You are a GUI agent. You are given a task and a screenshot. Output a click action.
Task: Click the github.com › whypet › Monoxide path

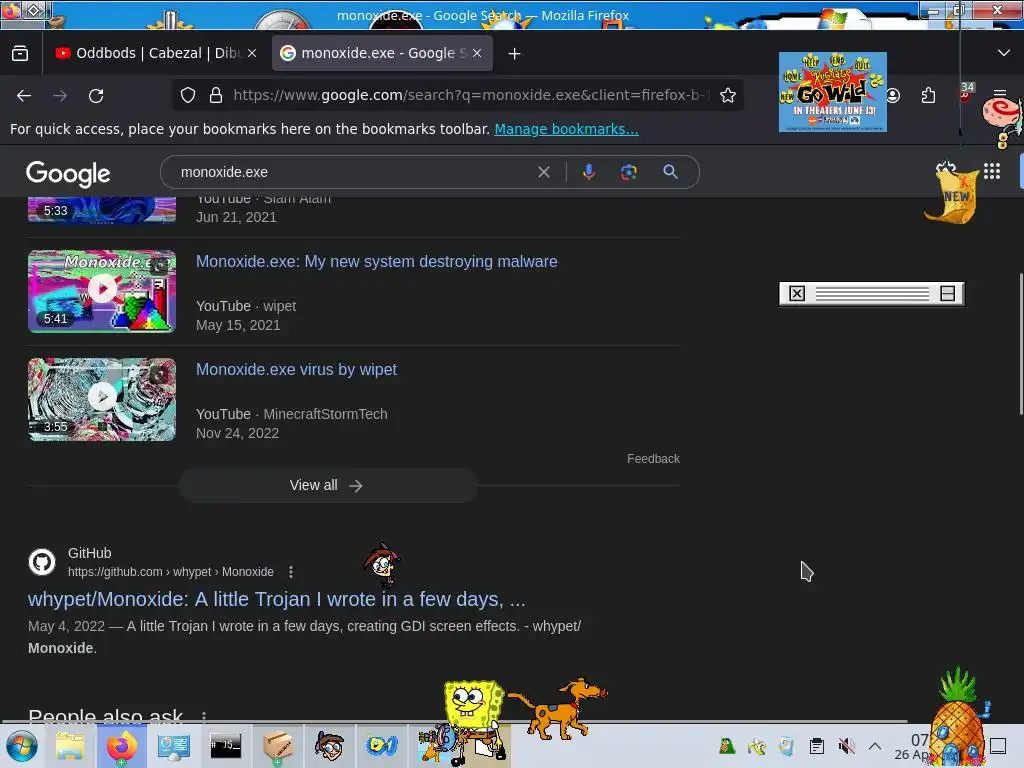(170, 572)
